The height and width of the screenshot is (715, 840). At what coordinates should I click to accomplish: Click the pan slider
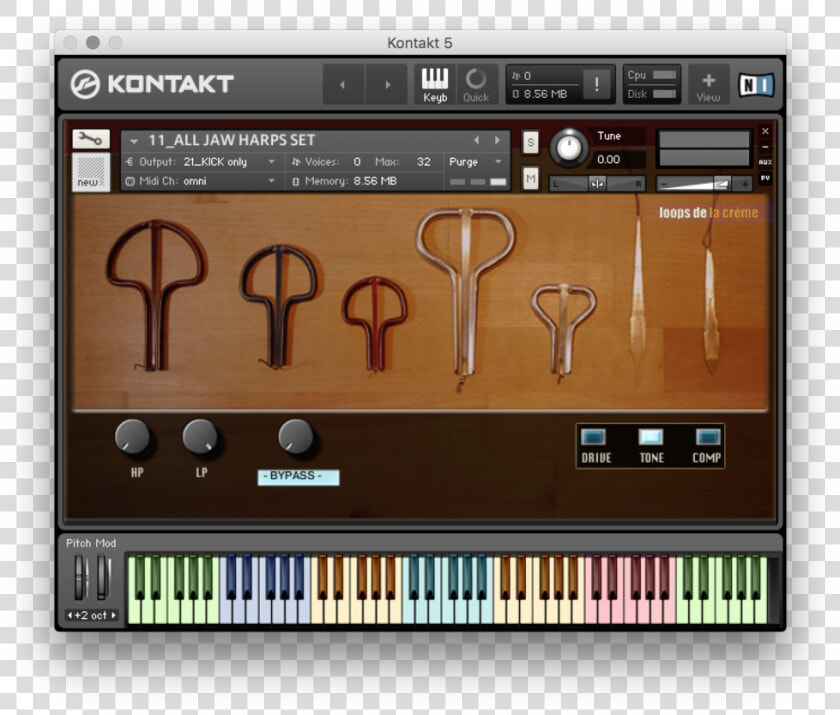tap(597, 184)
